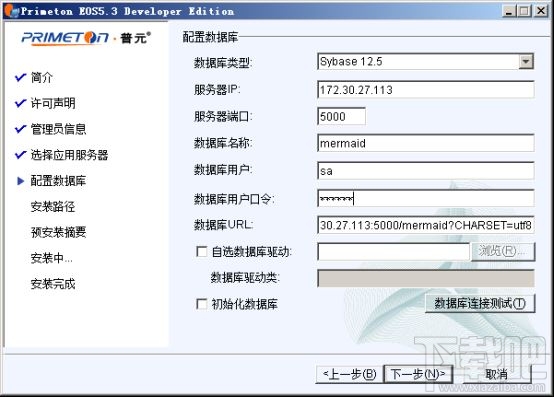Click the 管理员信息 step label
This screenshot has height=397, width=554.
(x=58, y=129)
